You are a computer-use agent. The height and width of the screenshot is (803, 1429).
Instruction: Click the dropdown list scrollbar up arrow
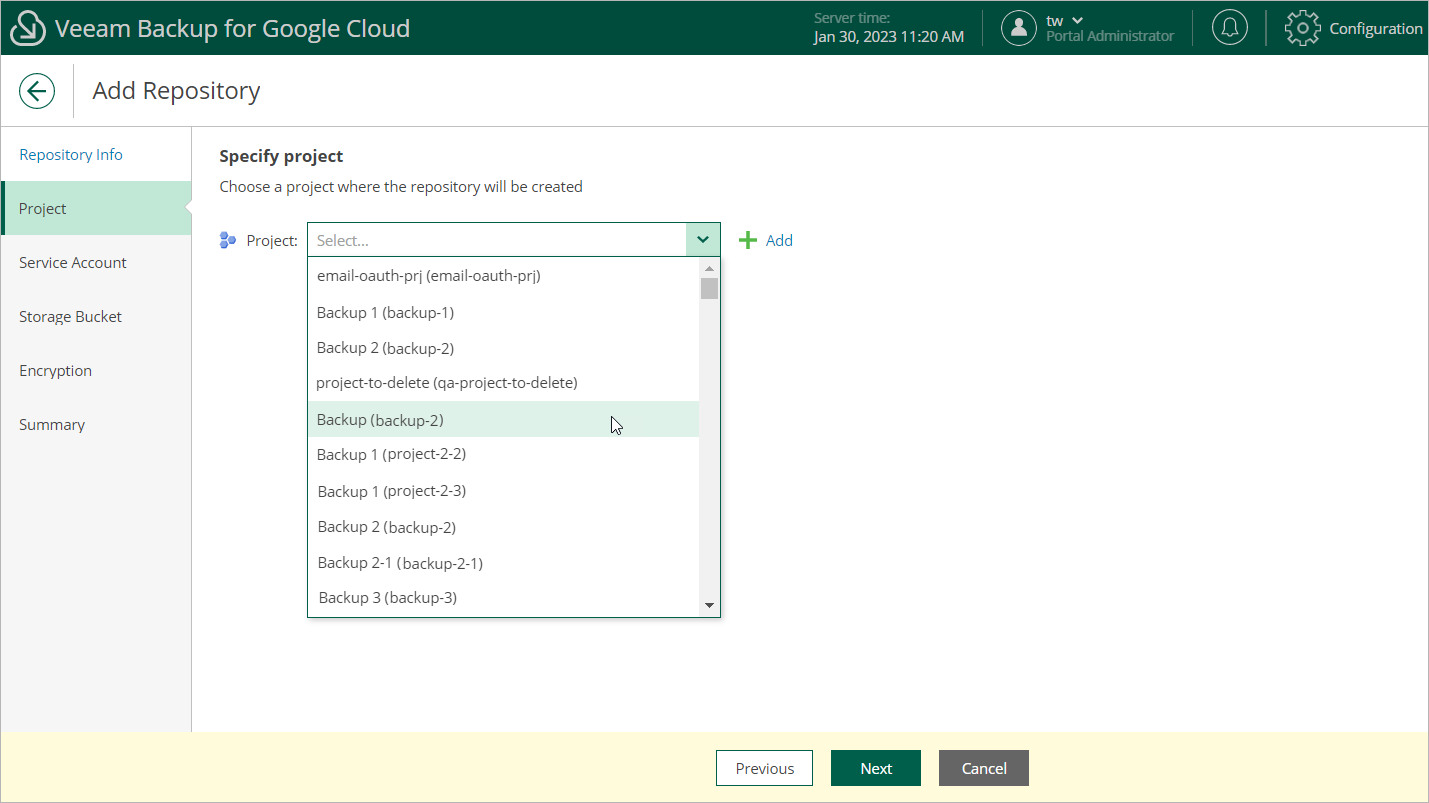point(709,268)
